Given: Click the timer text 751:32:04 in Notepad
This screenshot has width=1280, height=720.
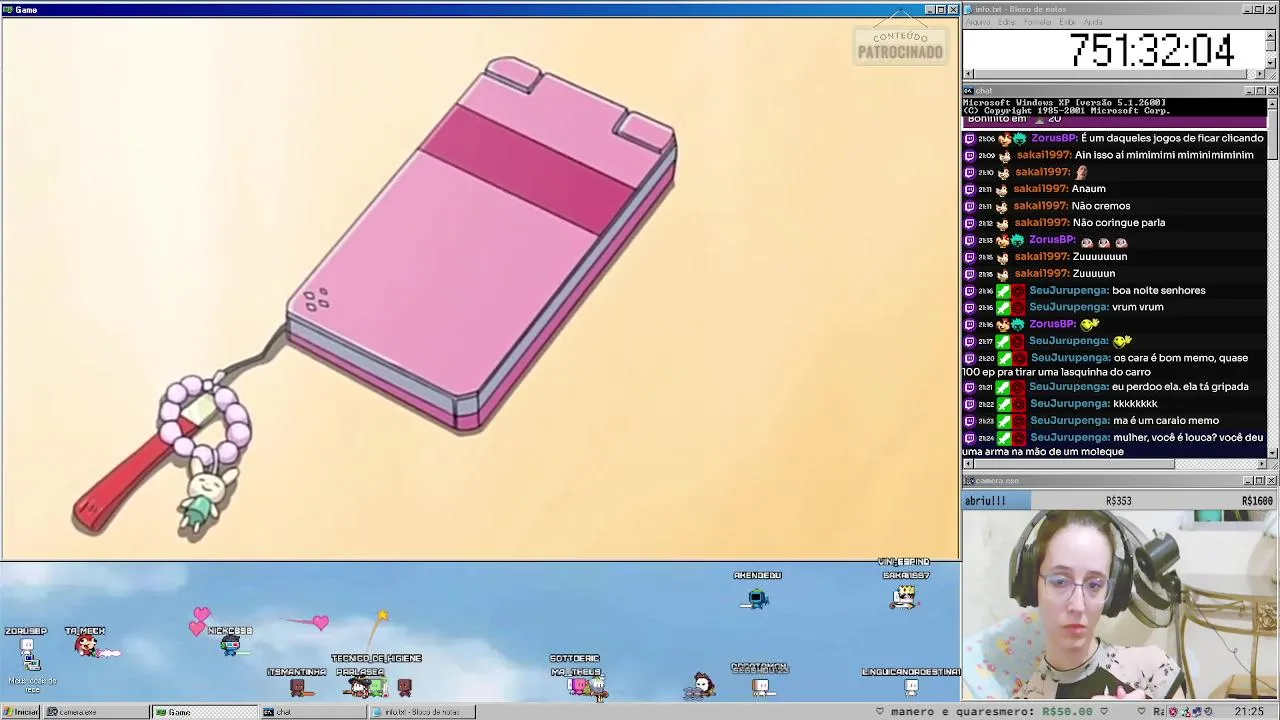Looking at the screenshot, I should [x=1152, y=49].
